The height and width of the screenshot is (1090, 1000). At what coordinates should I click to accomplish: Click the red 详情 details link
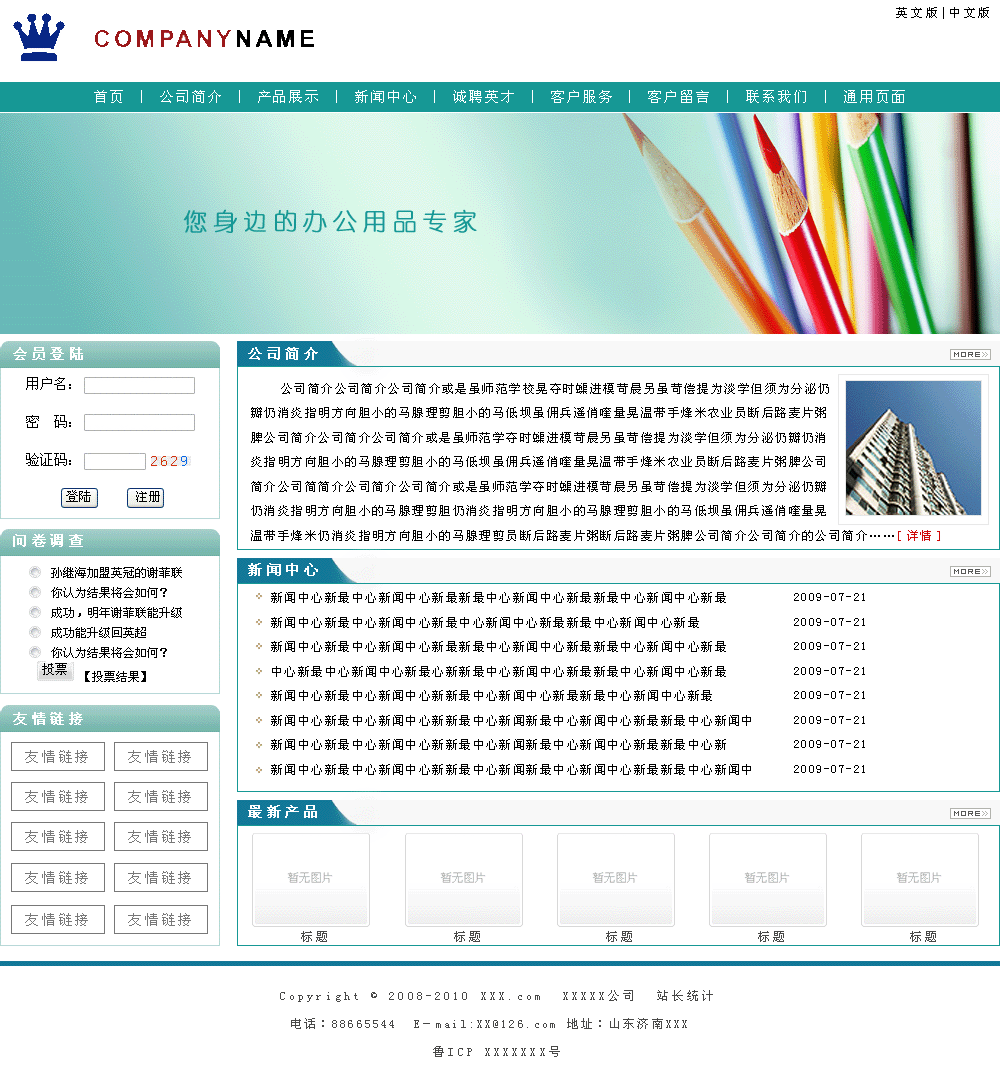[919, 536]
